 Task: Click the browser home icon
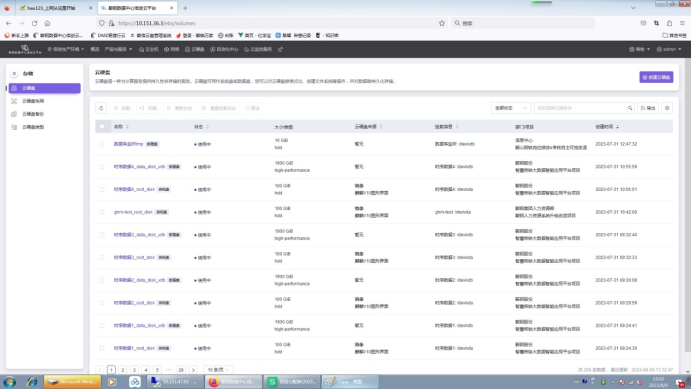pos(47,23)
